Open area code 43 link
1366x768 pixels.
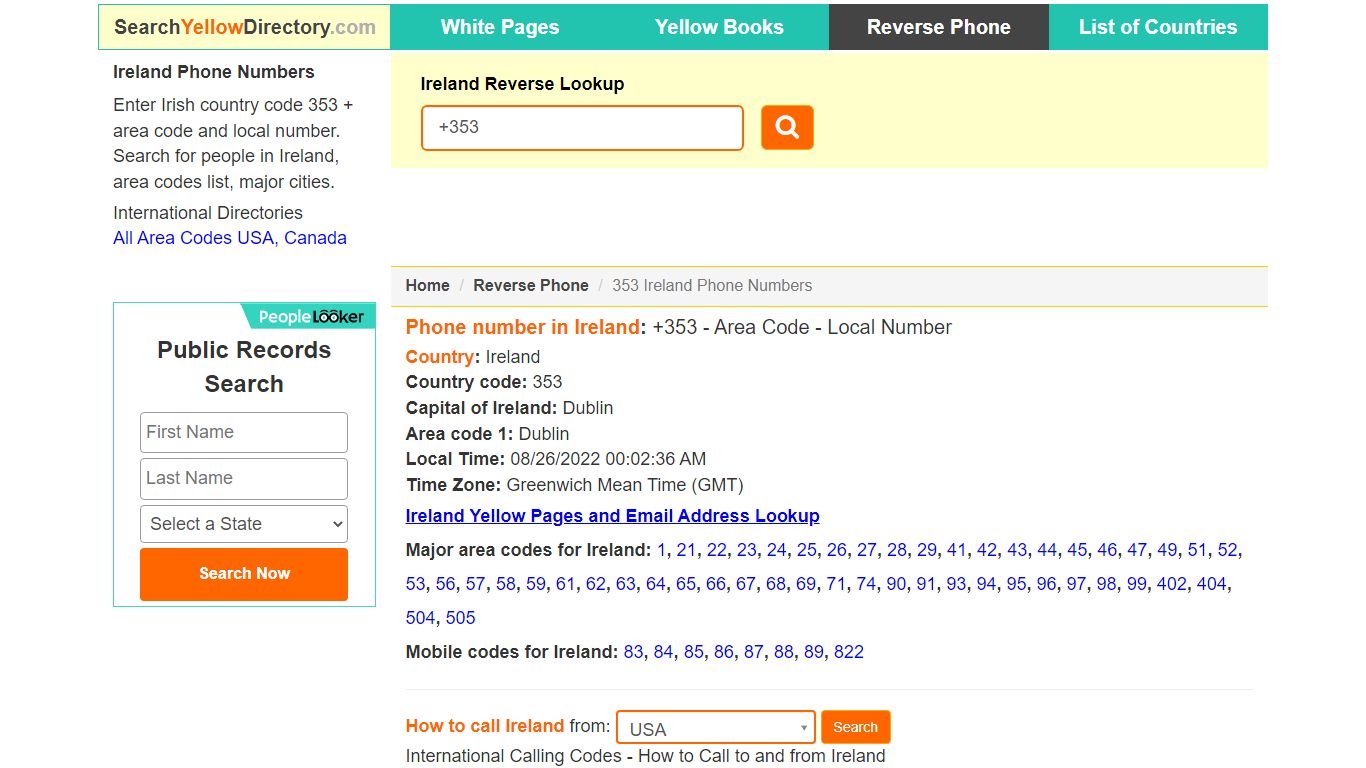[x=1016, y=550]
